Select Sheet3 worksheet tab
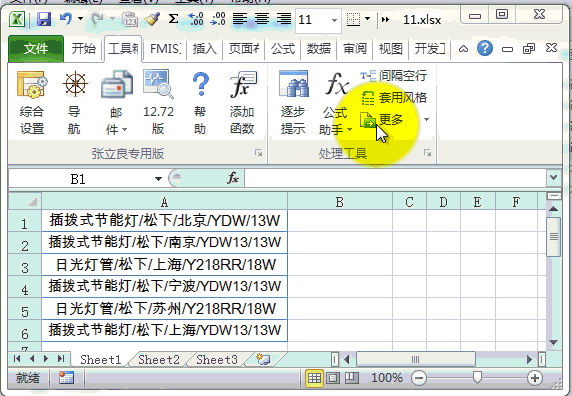Screen dimensions: 572x396 (217, 360)
